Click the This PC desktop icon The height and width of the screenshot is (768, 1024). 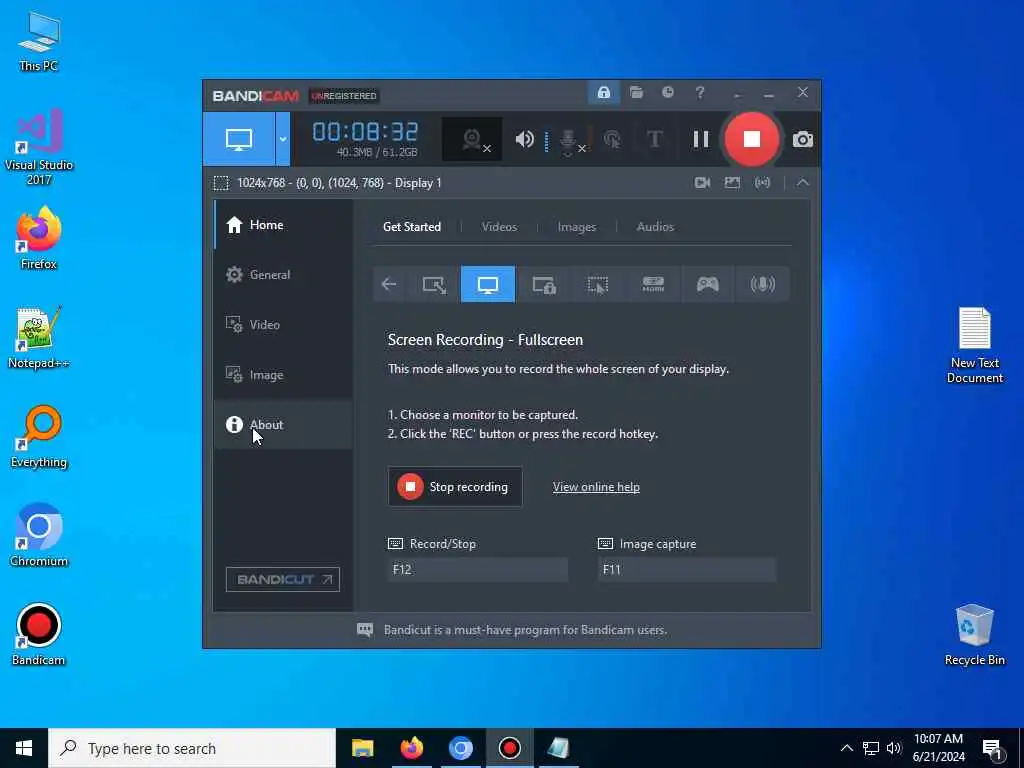click(39, 42)
